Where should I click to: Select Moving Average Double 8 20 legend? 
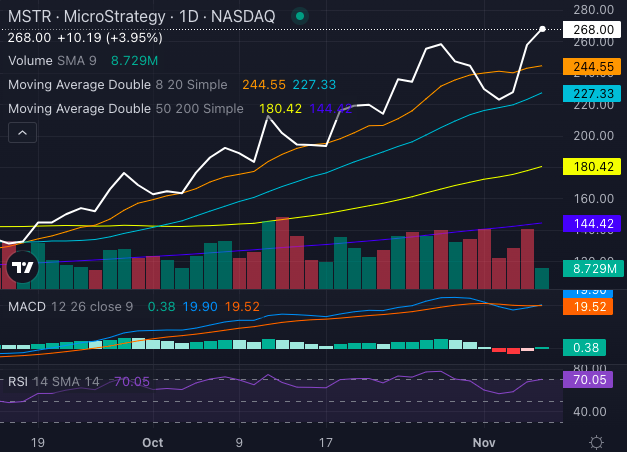tap(120, 85)
